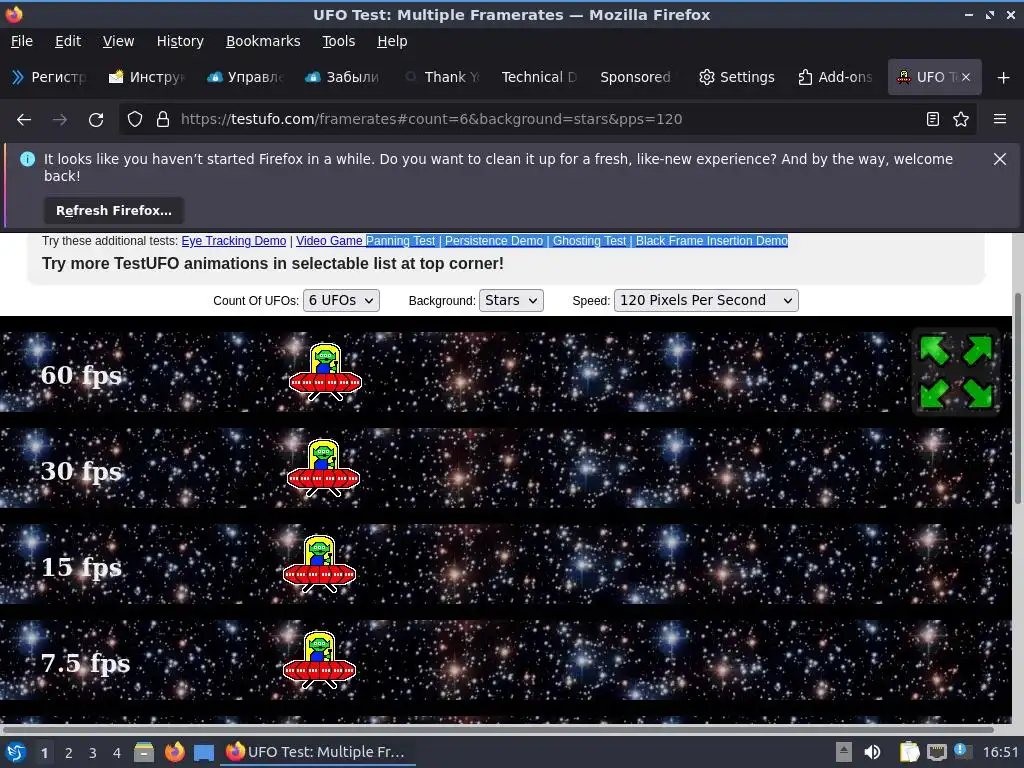This screenshot has width=1024, height=768.
Task: Reload the page with the refresh icon
Action: tap(96, 120)
